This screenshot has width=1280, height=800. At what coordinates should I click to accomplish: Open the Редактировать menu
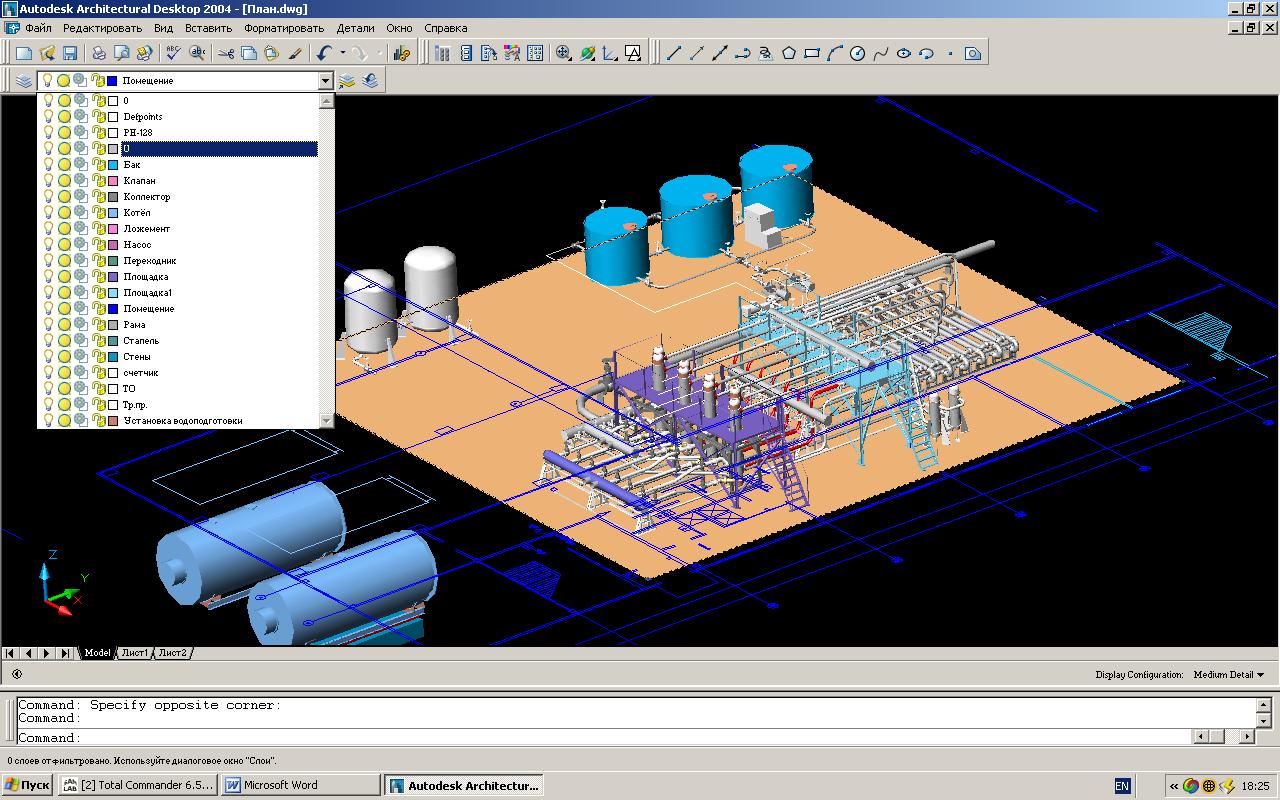(x=103, y=28)
